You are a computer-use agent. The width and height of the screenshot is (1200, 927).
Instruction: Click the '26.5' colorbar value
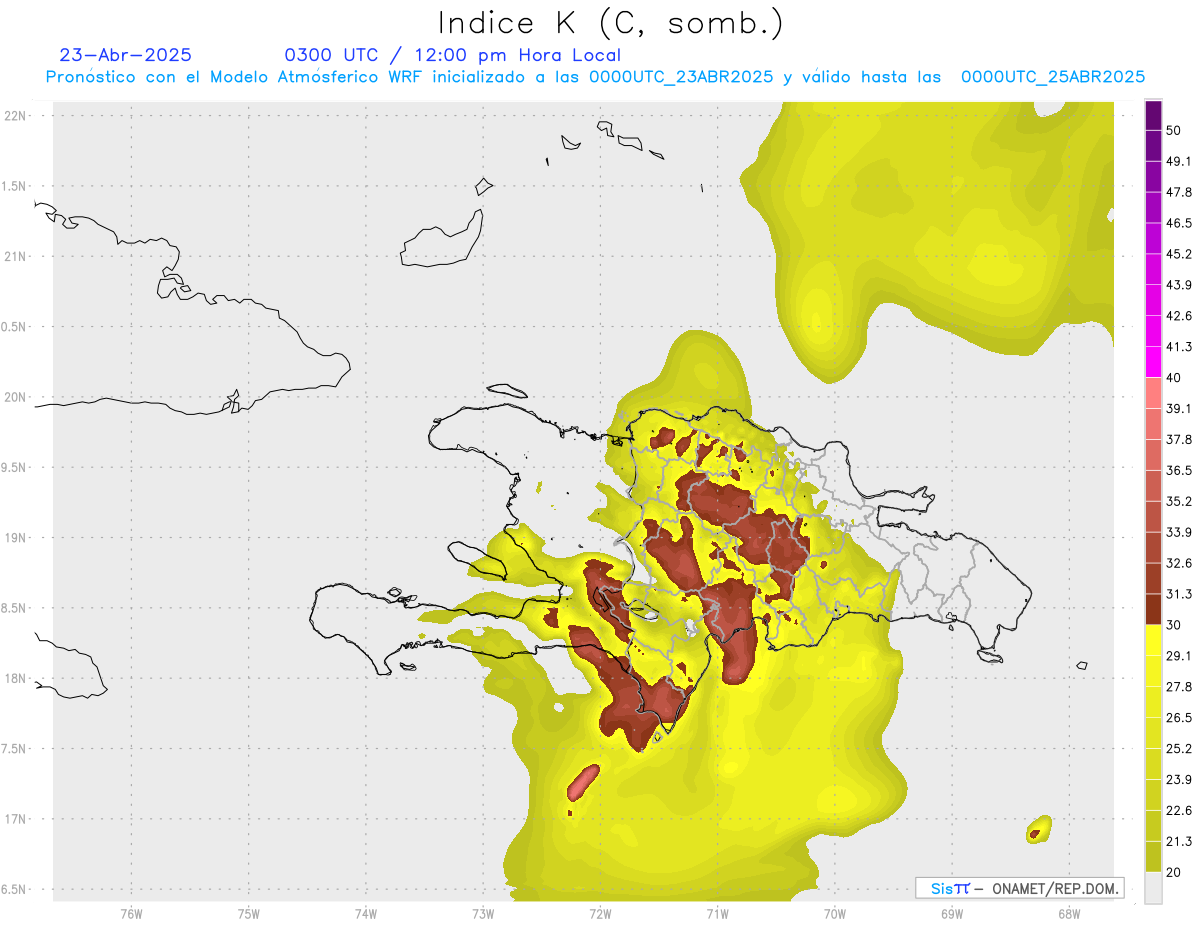point(1179,717)
